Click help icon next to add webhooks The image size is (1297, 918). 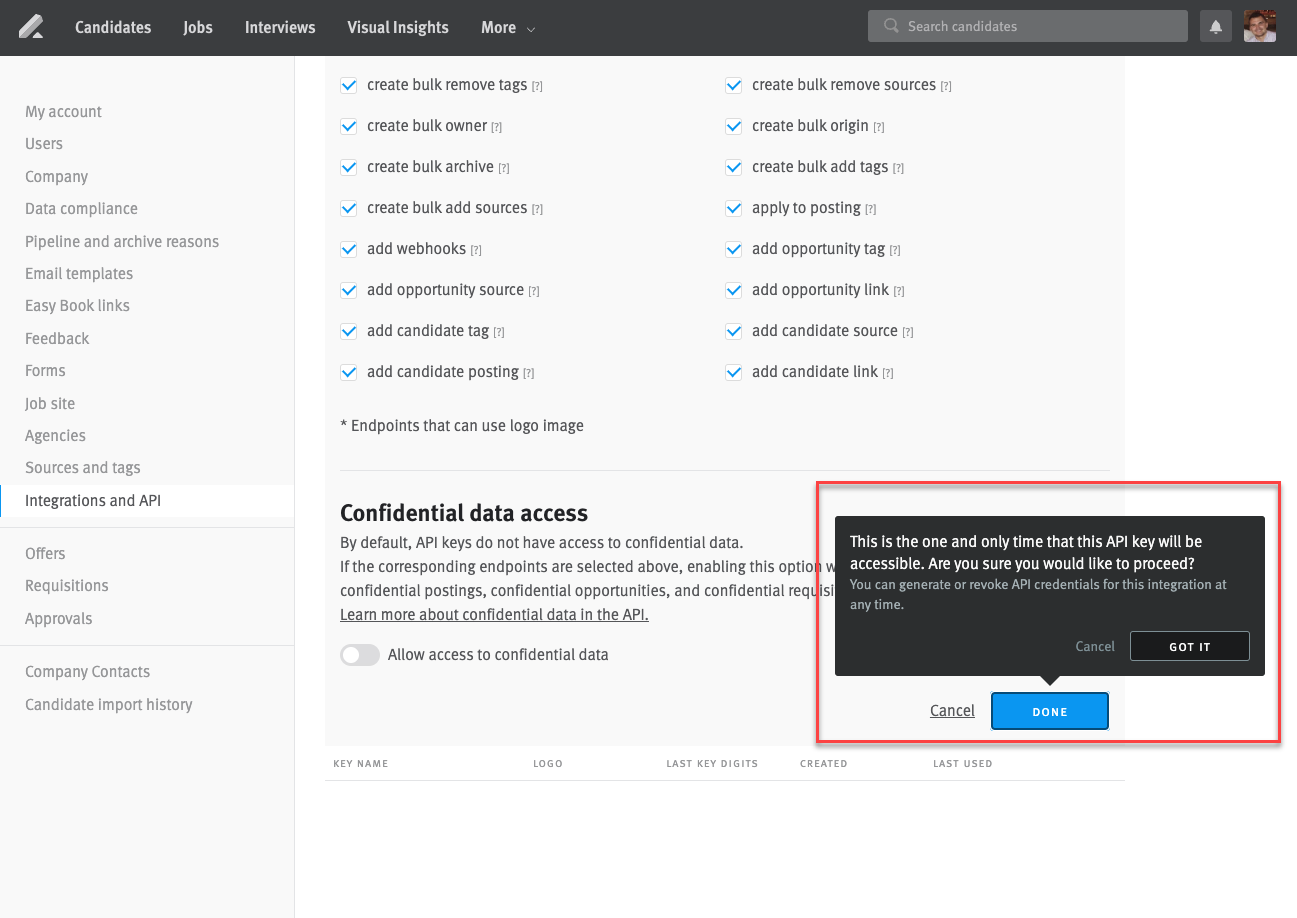476,250
